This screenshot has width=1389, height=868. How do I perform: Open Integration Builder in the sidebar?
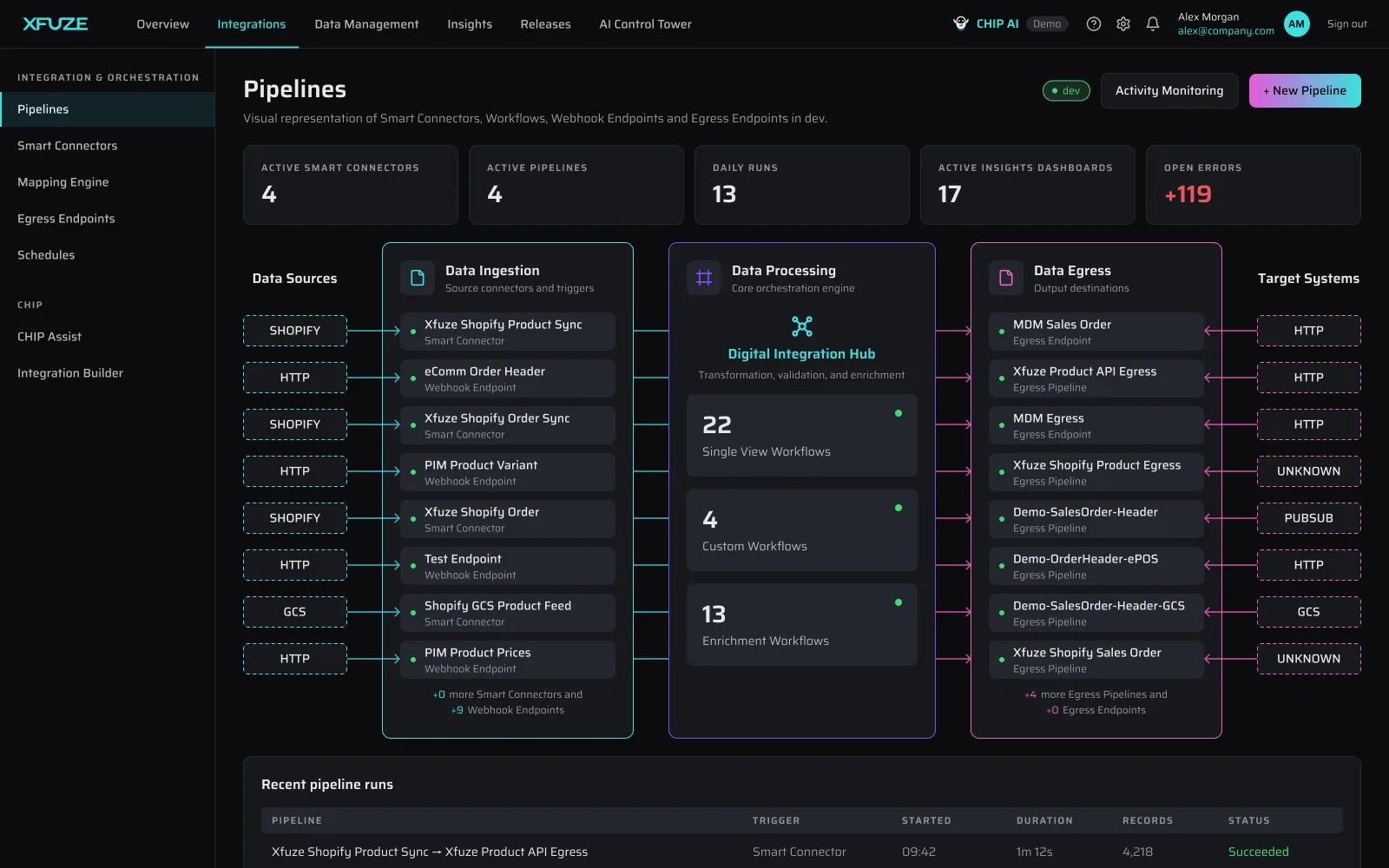tap(107, 373)
